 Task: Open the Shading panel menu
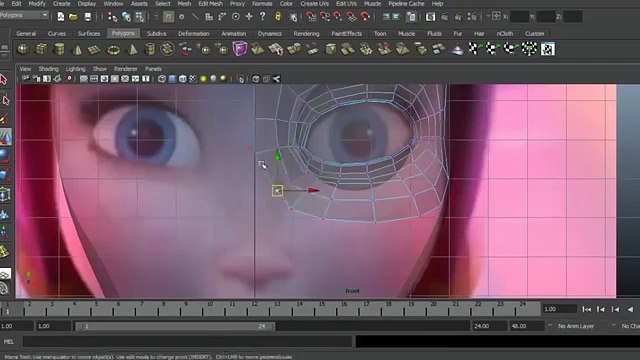click(x=48, y=69)
